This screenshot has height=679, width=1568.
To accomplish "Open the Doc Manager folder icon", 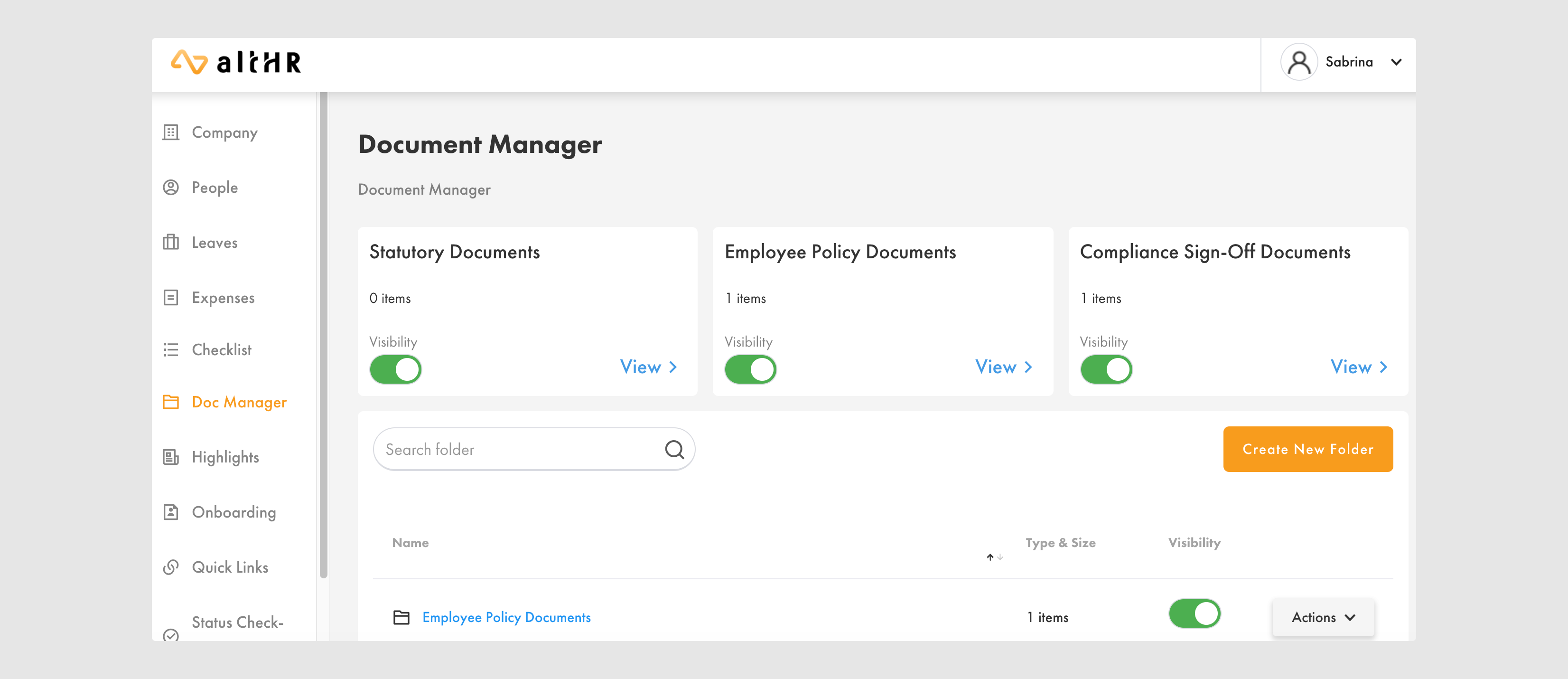I will pos(171,402).
